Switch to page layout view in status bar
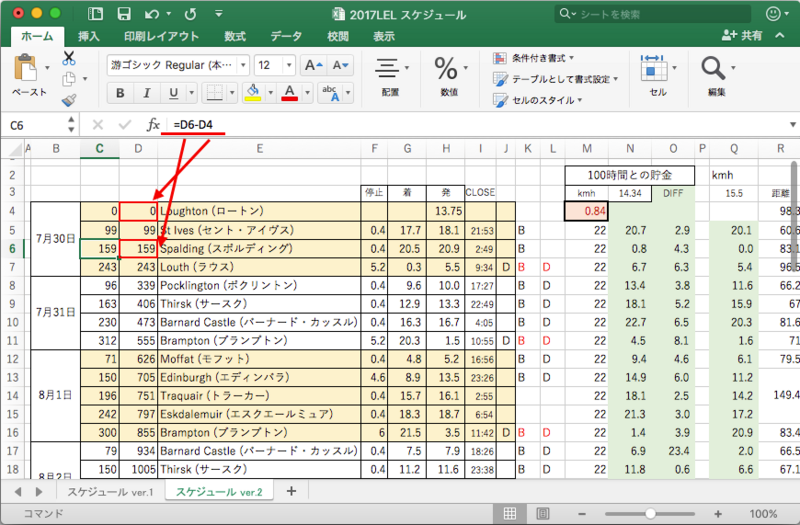 pyautogui.click(x=543, y=514)
